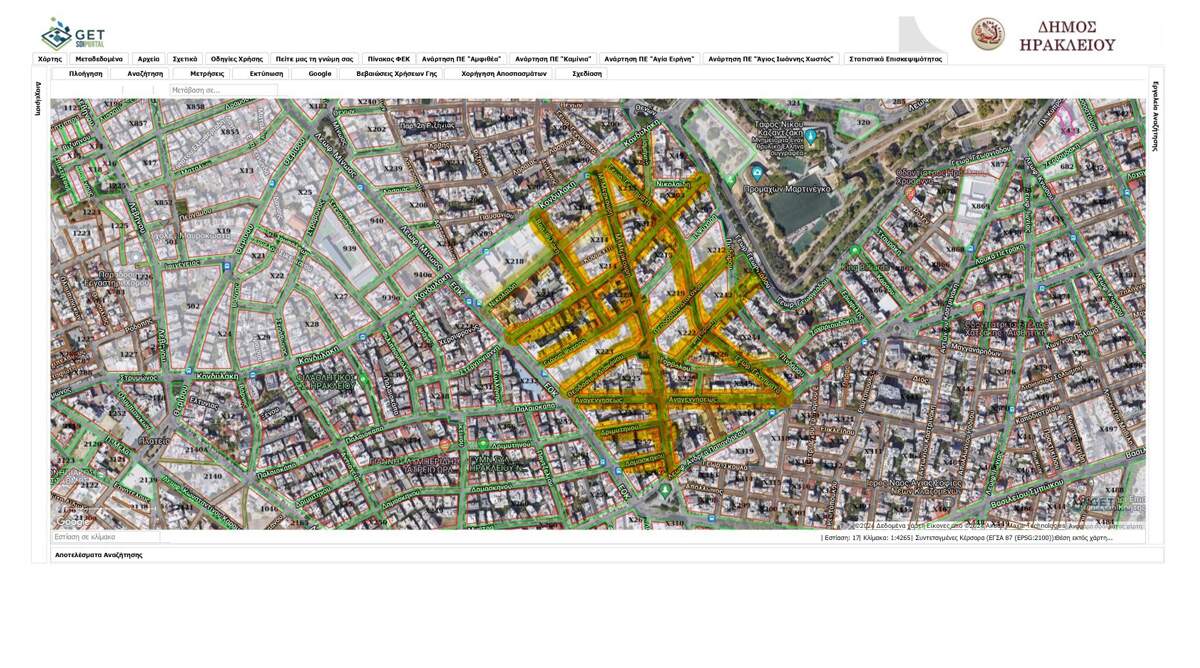Switch to the Πίνακας ΦΕΚ tab
Screen dimensions: 1200x668
[388, 59]
